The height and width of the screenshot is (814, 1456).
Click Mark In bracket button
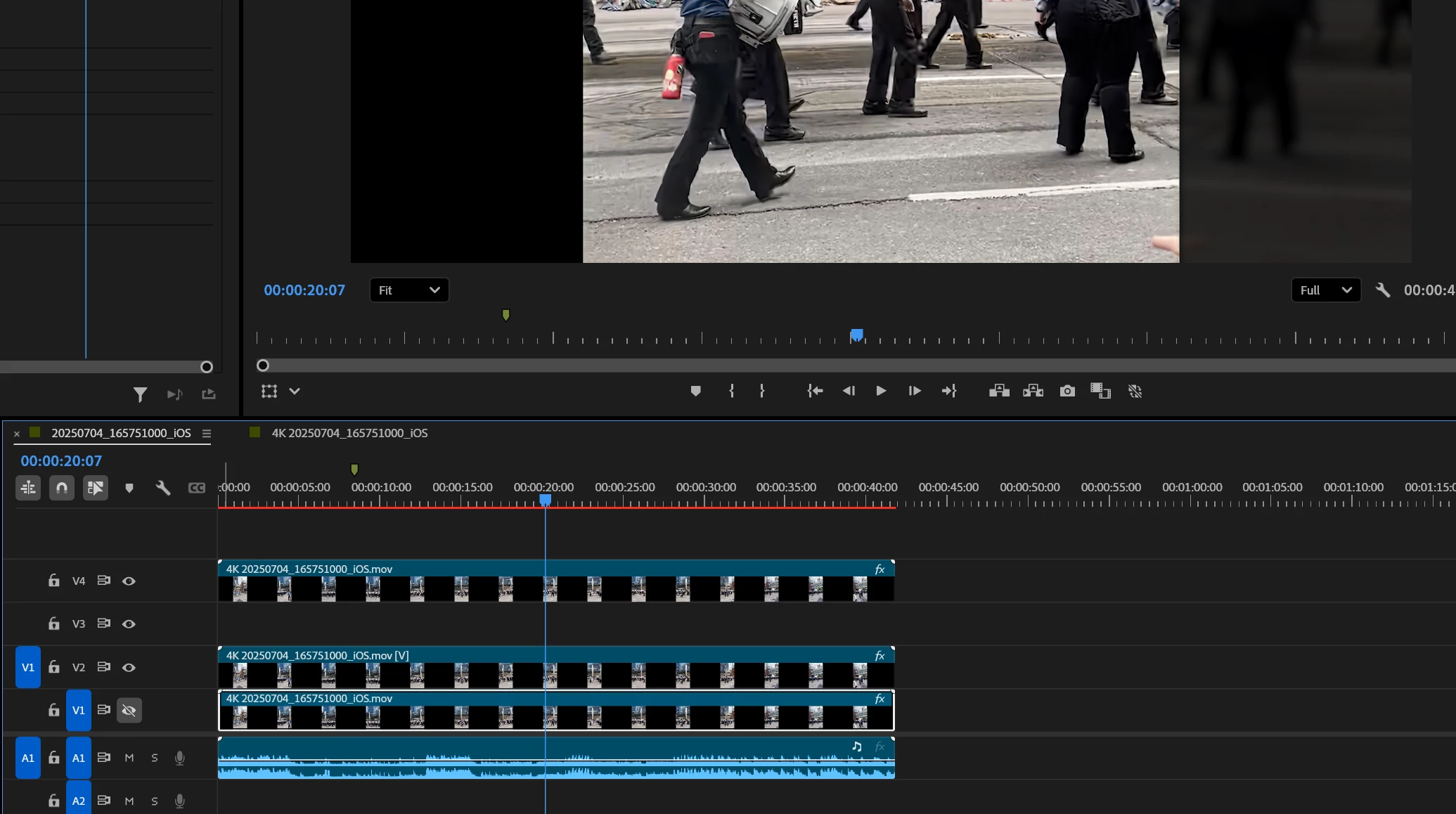(732, 391)
